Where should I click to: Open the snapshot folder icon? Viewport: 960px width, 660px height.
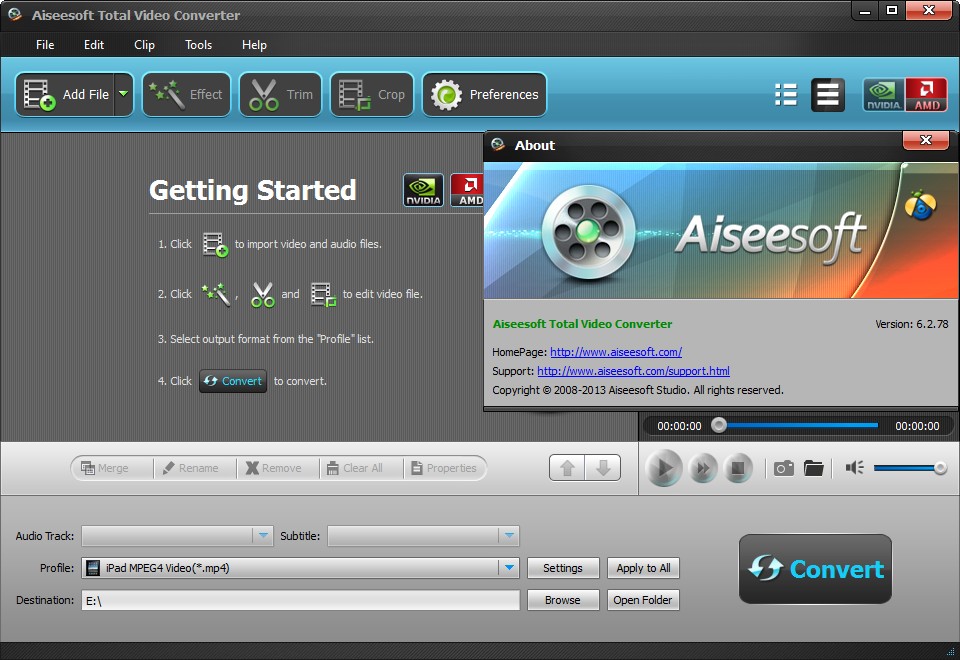tap(814, 468)
